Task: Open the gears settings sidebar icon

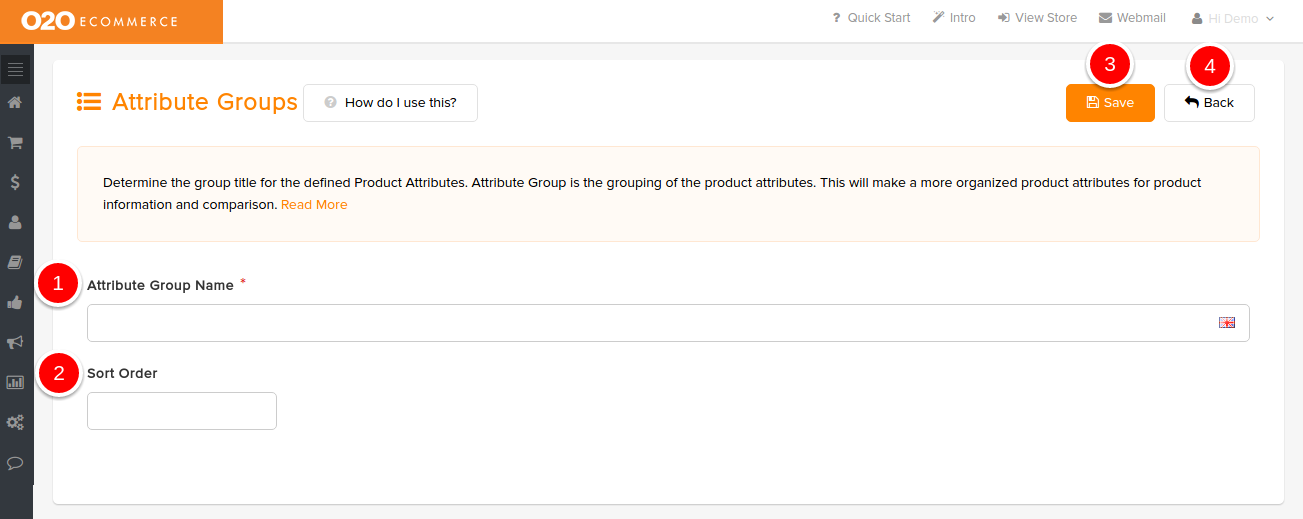Action: click(x=15, y=422)
